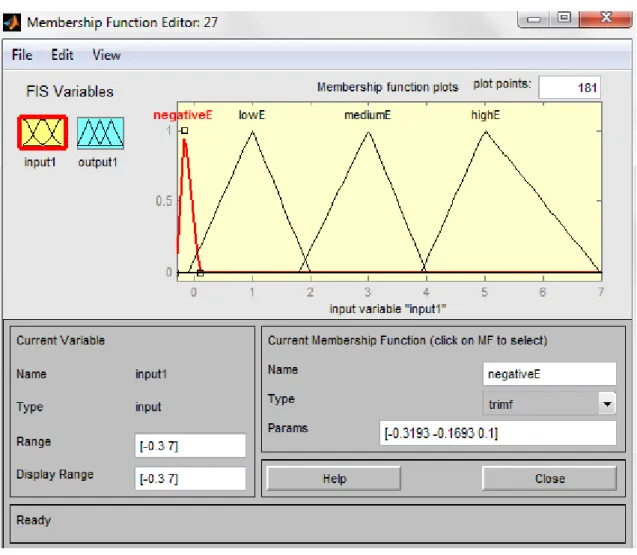637x555 pixels.
Task: Minimize the Membership Function Editor window
Action: [x=533, y=19]
